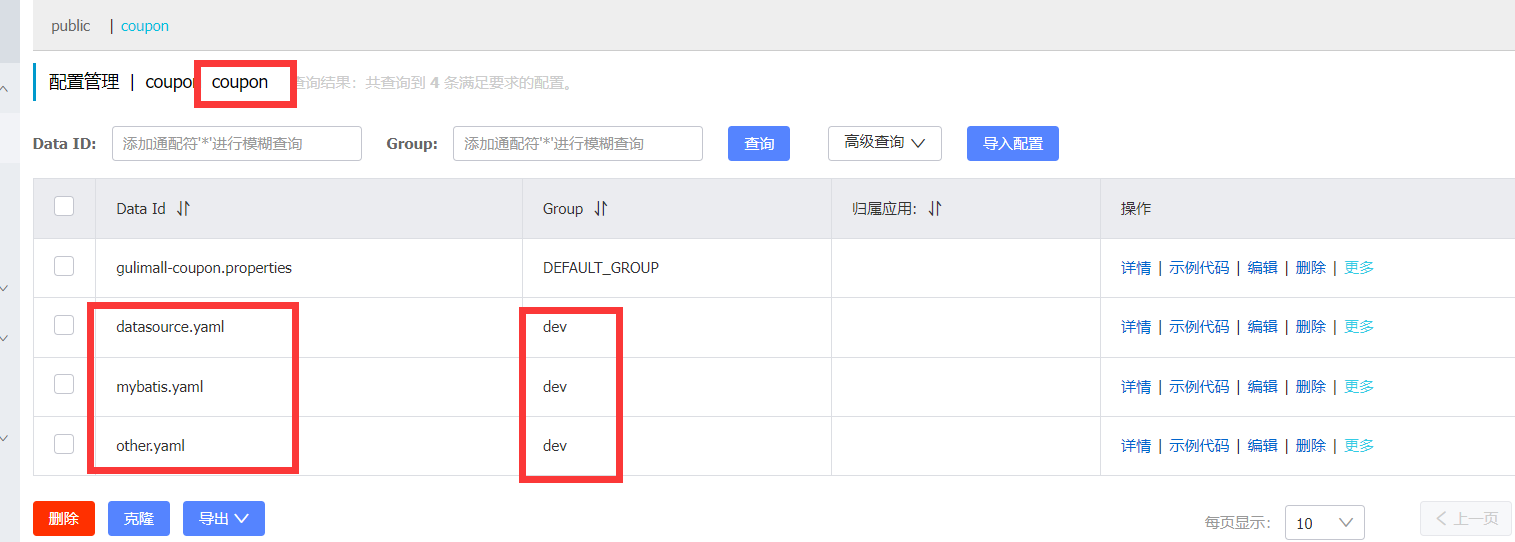
Task: Open 详情 for other.yaml
Action: [x=1136, y=446]
